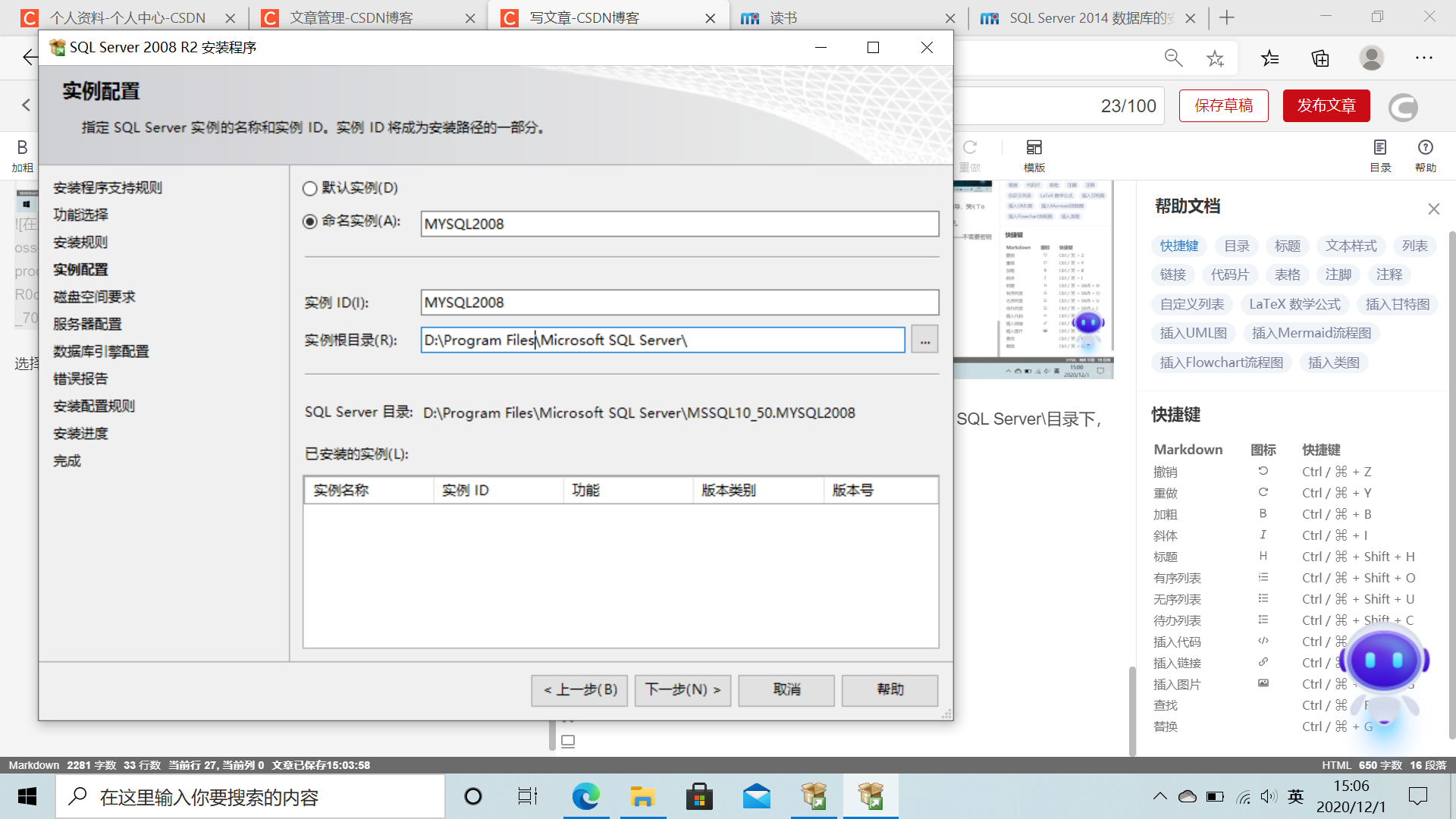Viewport: 1456px width, 819px height.
Task: Go back with the 上一步(B) button
Action: pyautogui.click(x=579, y=690)
